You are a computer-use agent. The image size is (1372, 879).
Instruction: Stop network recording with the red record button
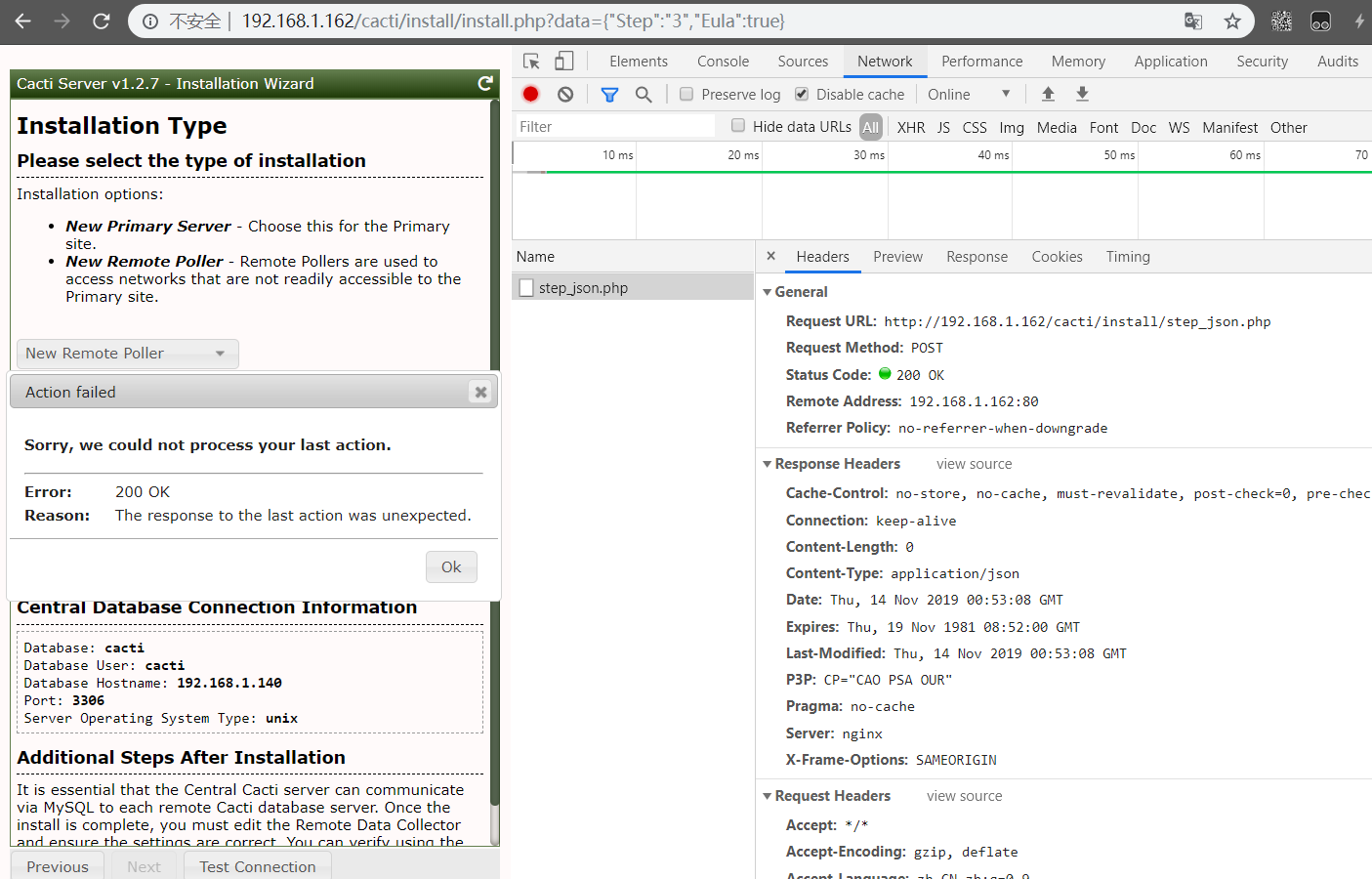(x=530, y=94)
